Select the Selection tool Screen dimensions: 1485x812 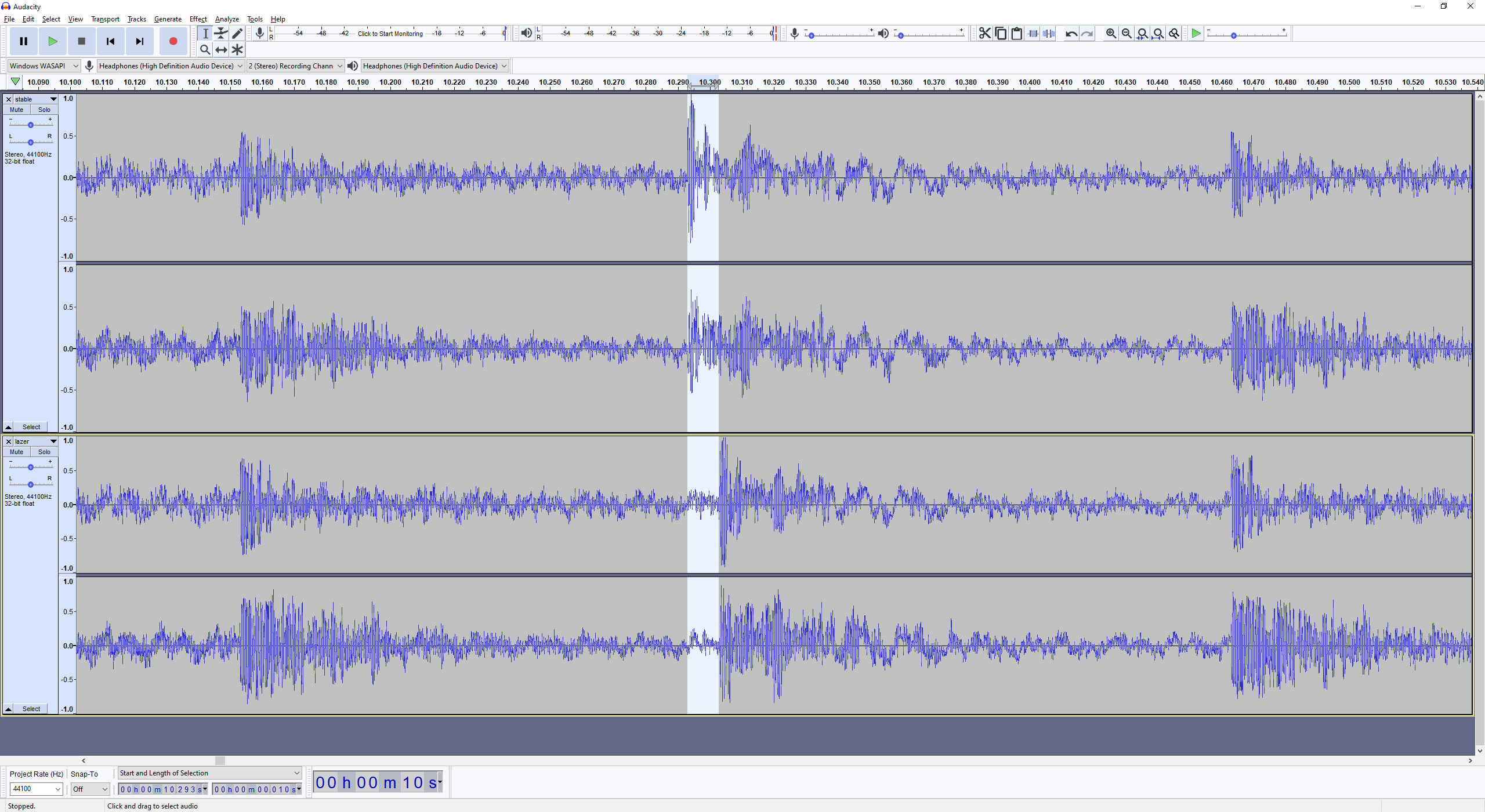click(x=205, y=33)
